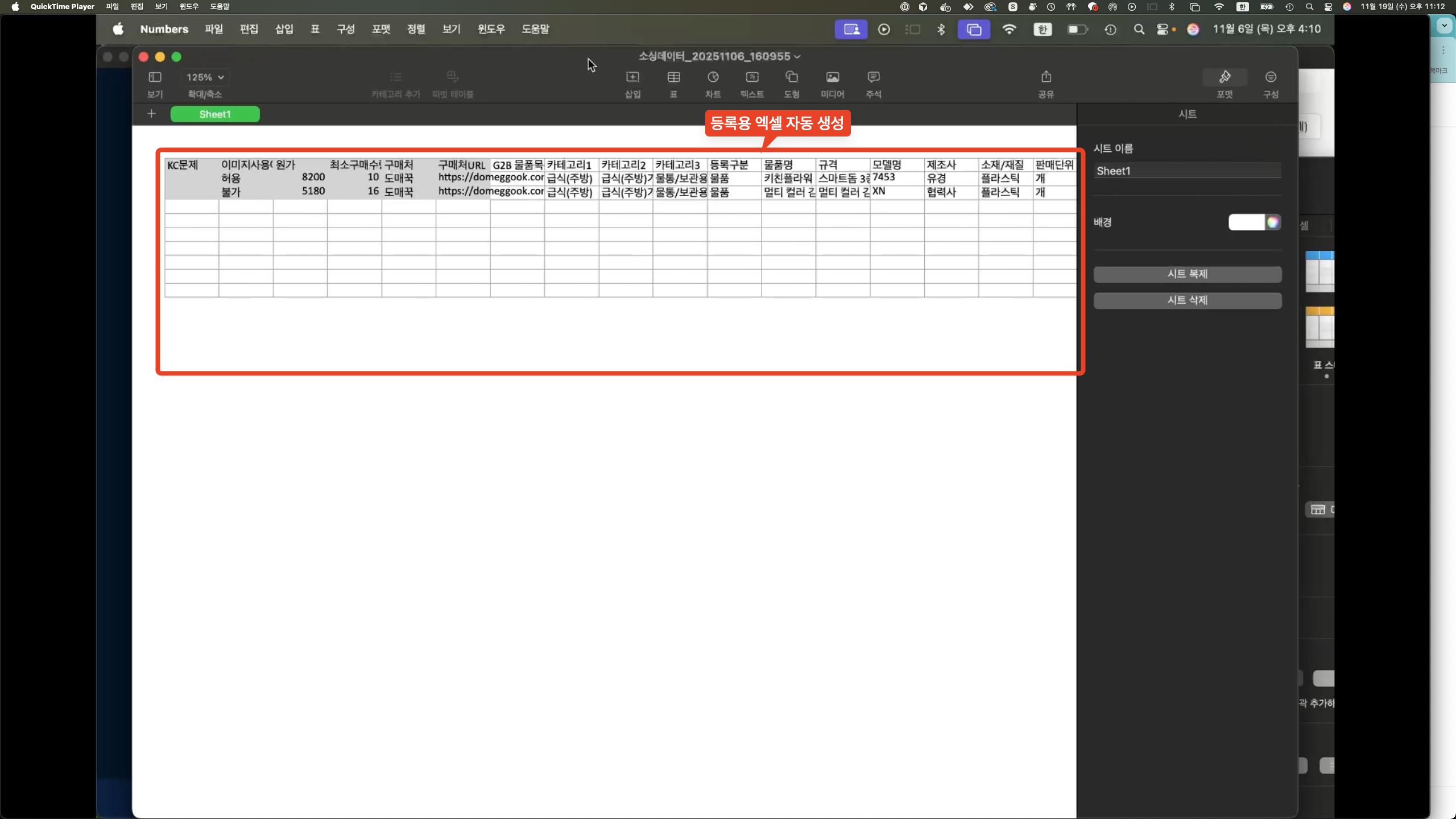
Task: Add a new sheet with plus button
Action: tap(151, 114)
